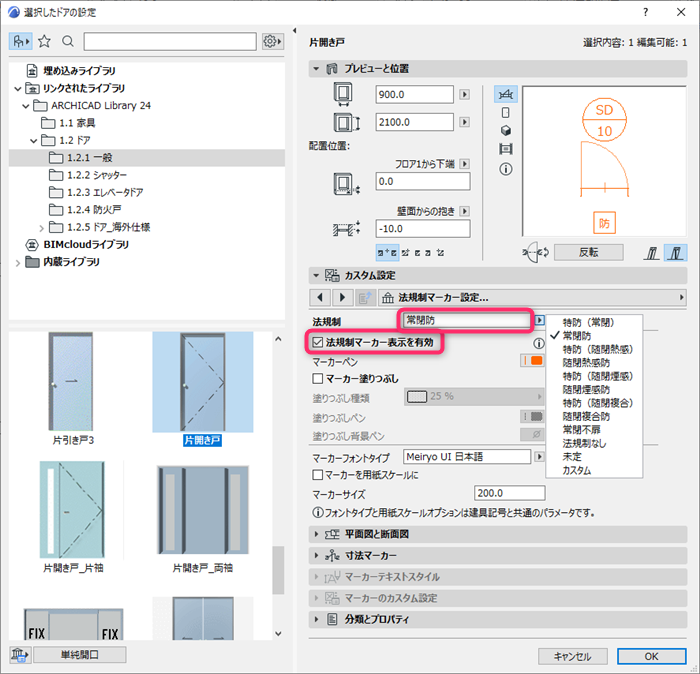
Task: Select the first reveal anchor option icon
Action: (387, 253)
